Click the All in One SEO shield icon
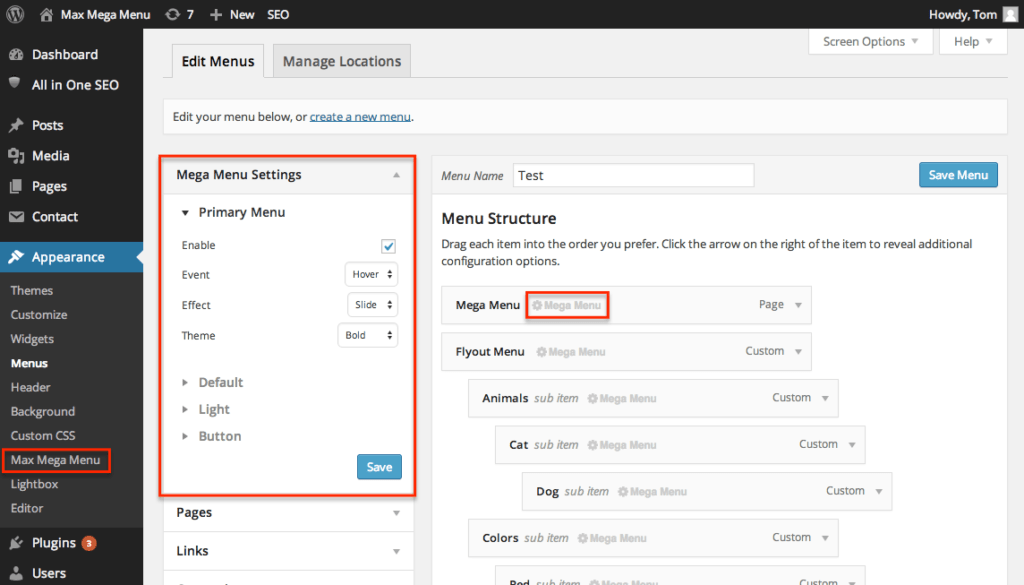 [x=15, y=83]
